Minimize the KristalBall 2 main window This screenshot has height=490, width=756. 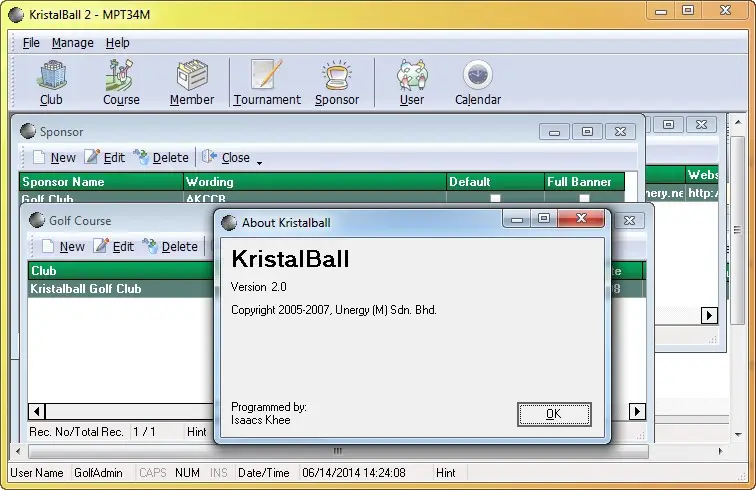(x=661, y=11)
